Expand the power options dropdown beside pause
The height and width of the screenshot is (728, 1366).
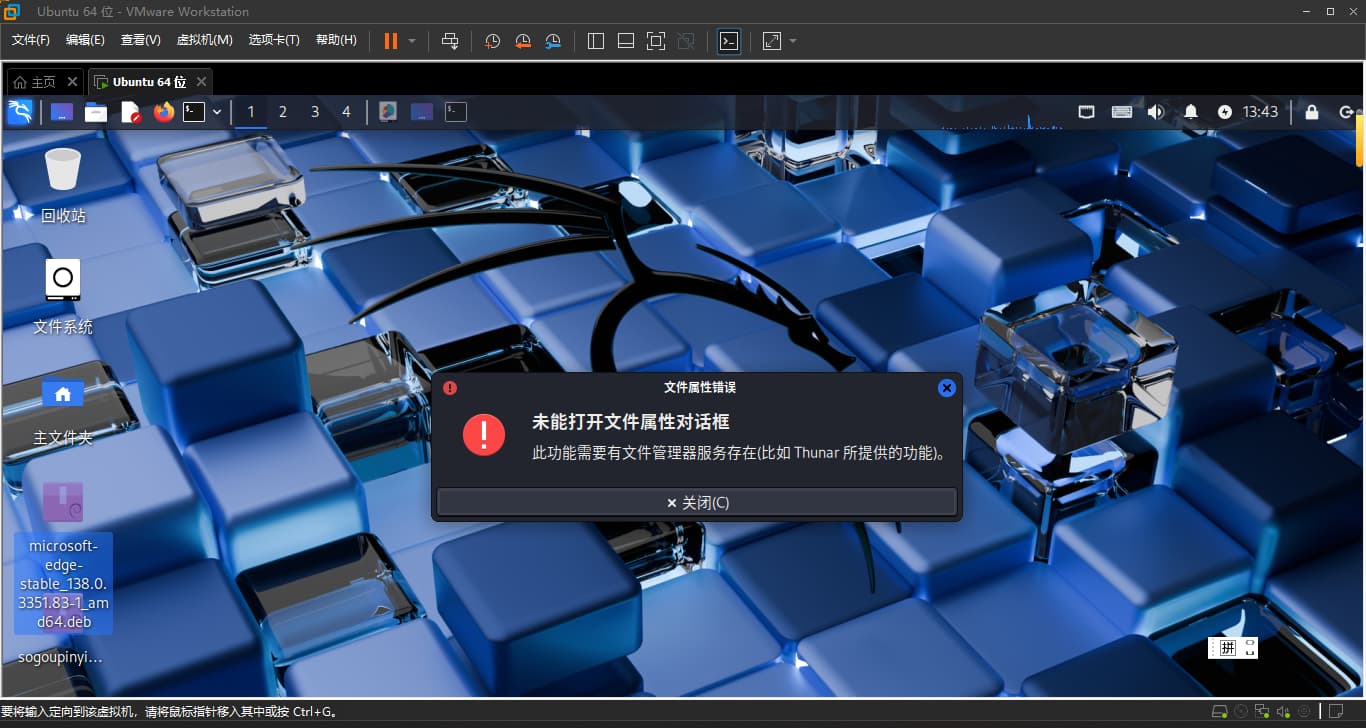[x=412, y=41]
